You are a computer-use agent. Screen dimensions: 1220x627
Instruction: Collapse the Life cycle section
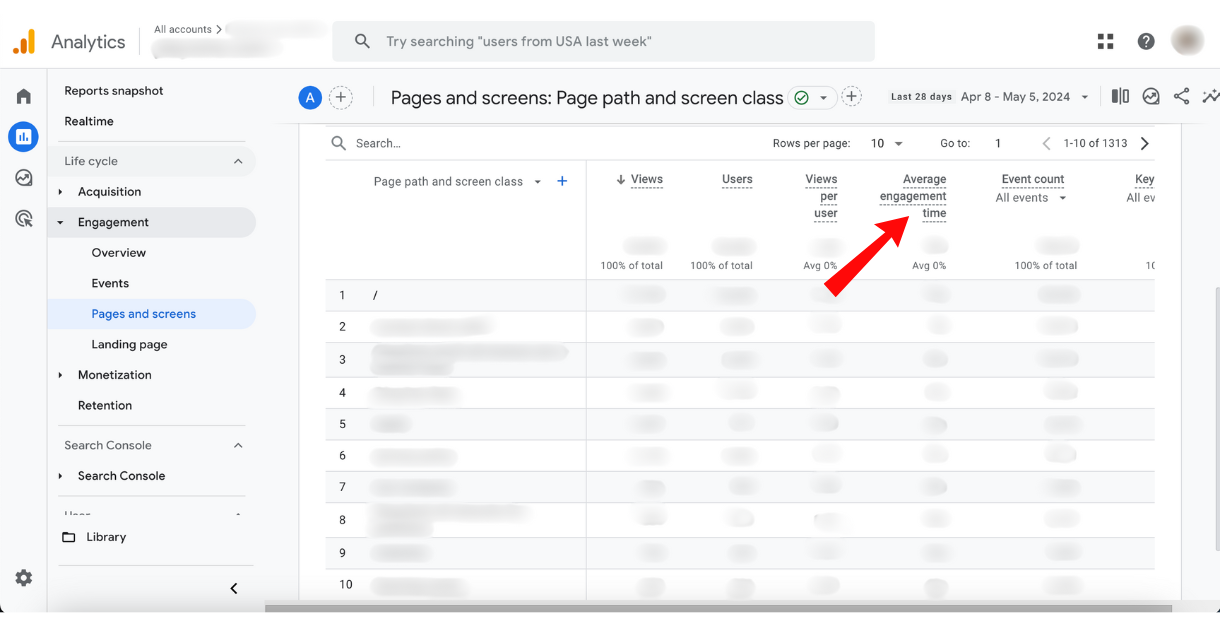238,161
